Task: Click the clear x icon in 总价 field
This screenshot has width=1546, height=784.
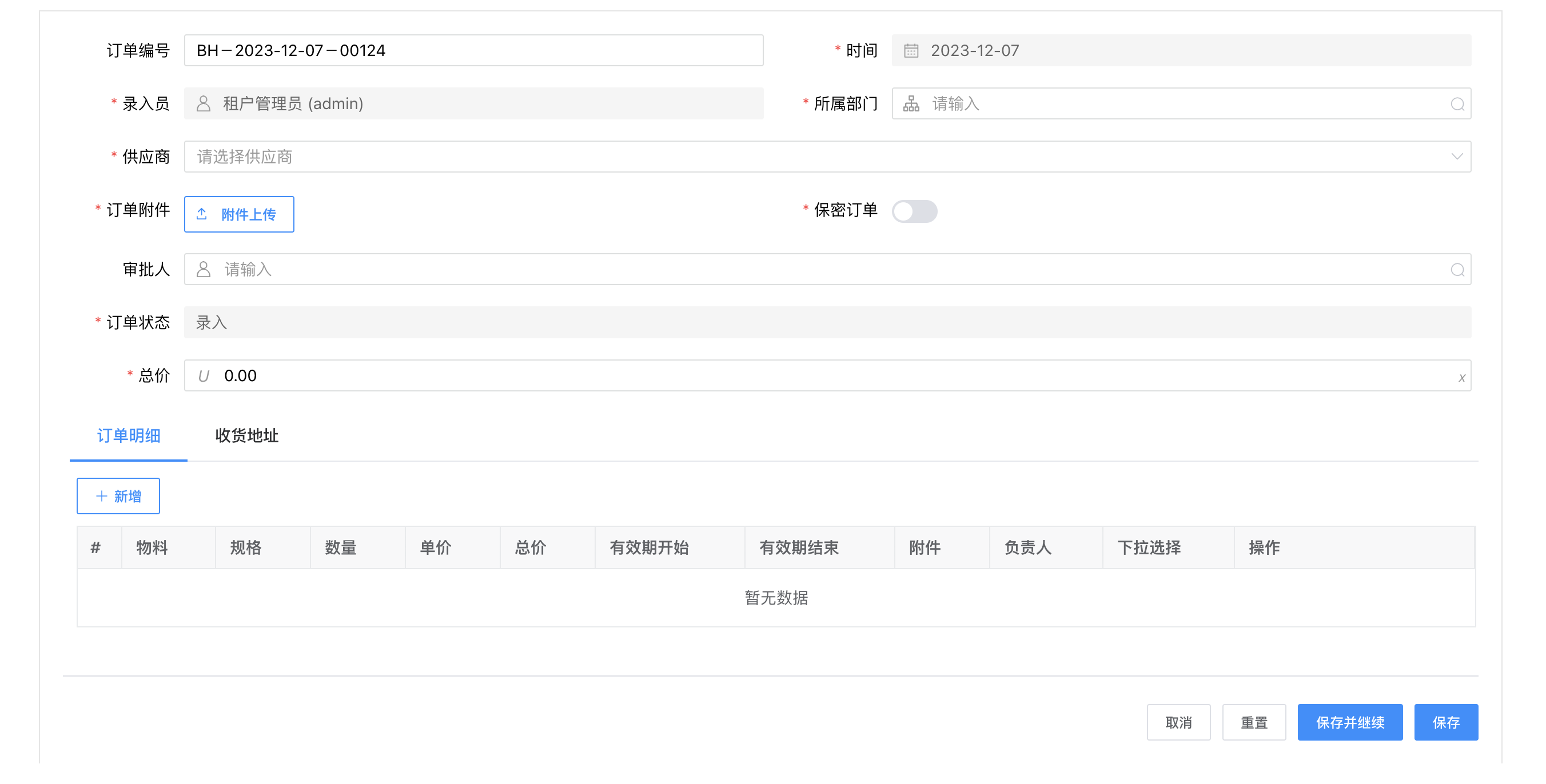Action: [1461, 377]
